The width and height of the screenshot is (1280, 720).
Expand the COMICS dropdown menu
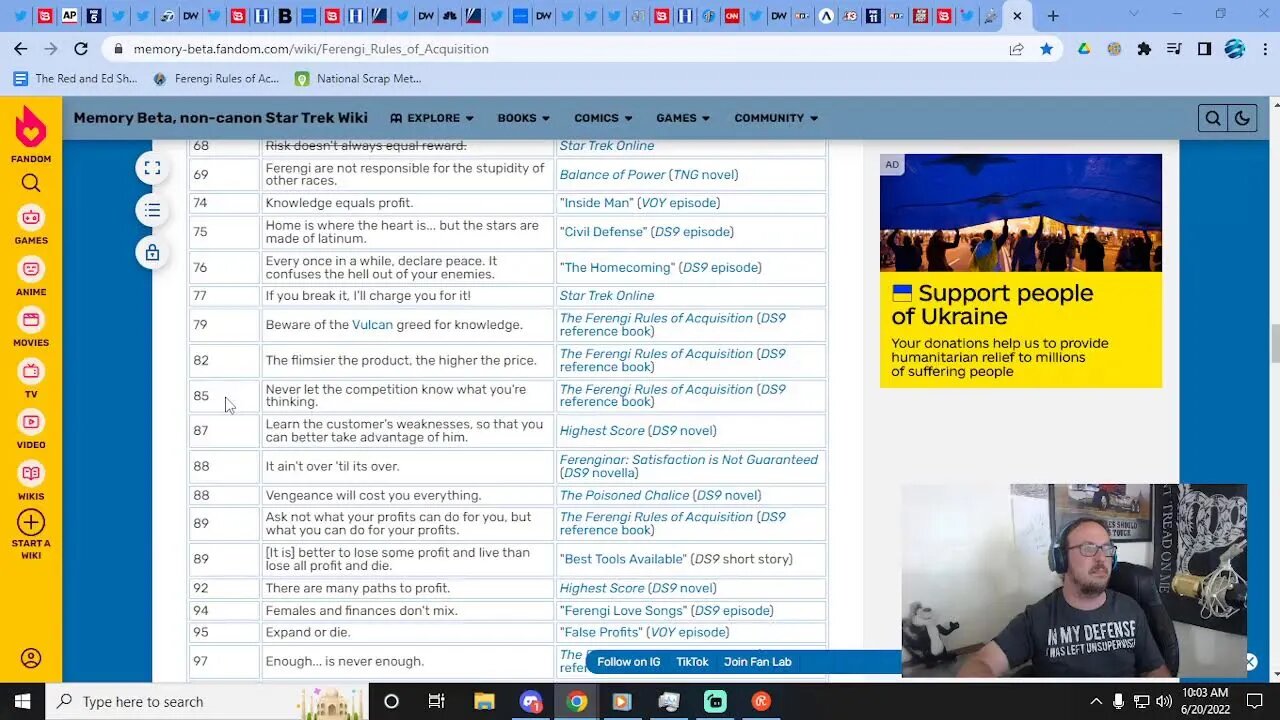point(603,118)
